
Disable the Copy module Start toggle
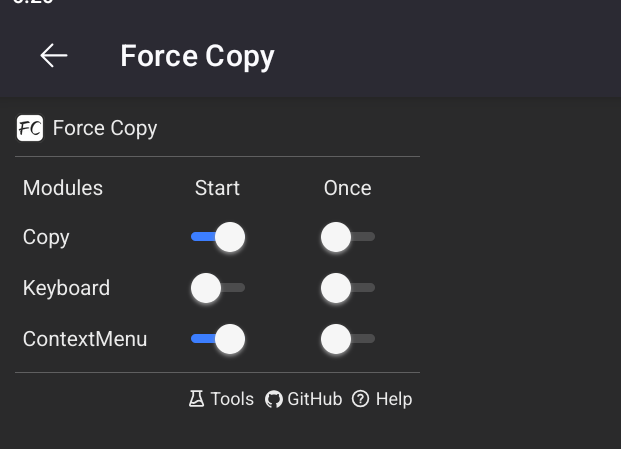[218, 237]
